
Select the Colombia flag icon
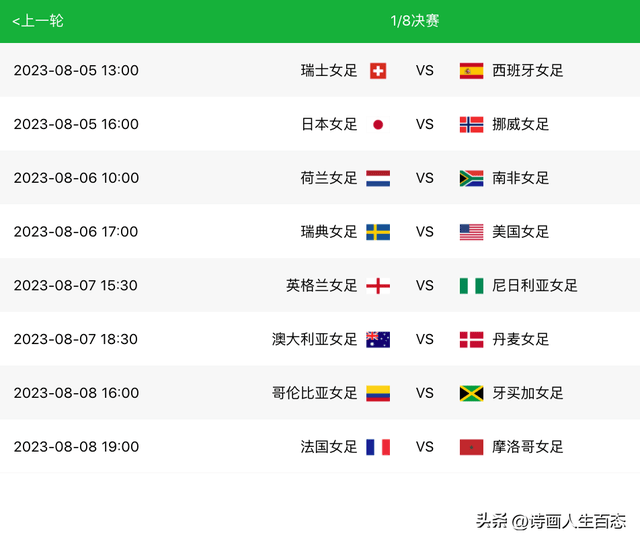point(378,393)
